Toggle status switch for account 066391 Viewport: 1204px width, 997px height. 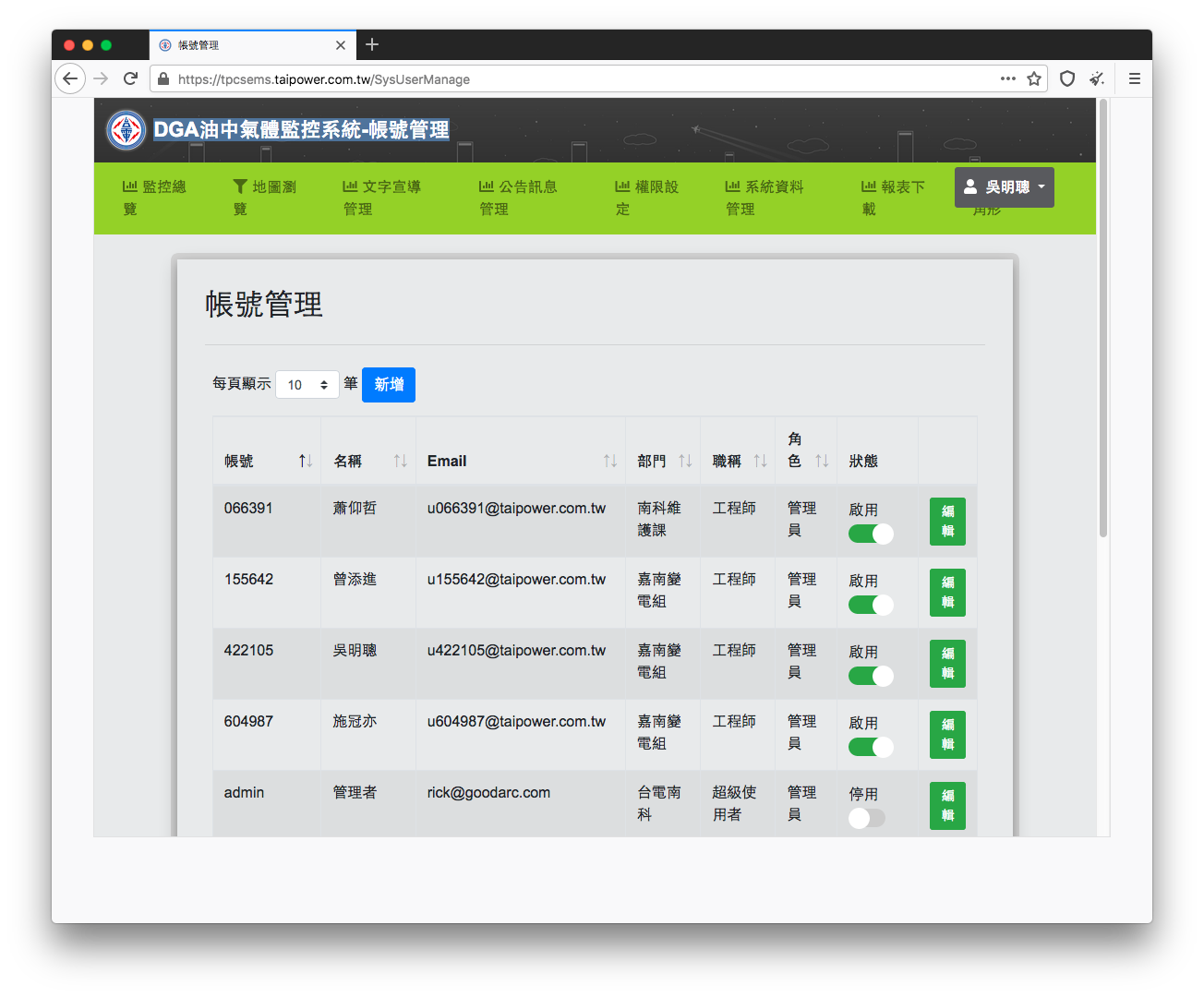pos(871,534)
